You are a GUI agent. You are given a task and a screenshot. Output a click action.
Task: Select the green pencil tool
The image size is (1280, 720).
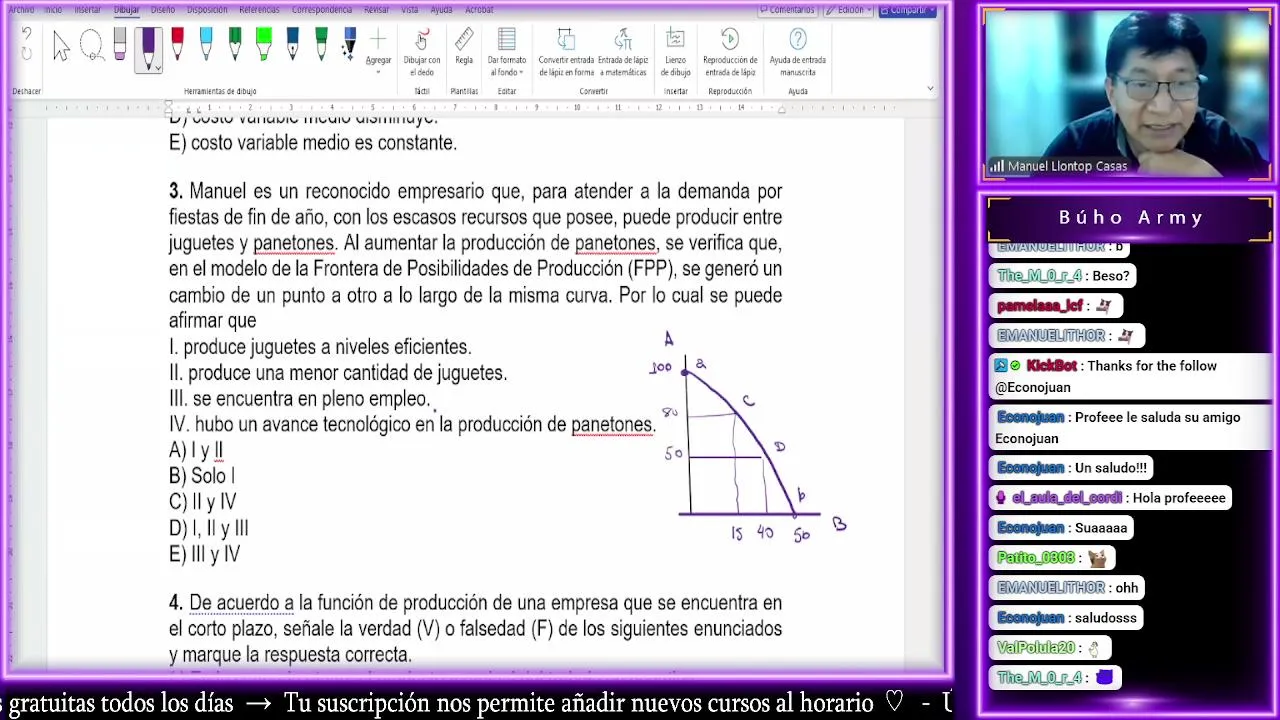(321, 45)
